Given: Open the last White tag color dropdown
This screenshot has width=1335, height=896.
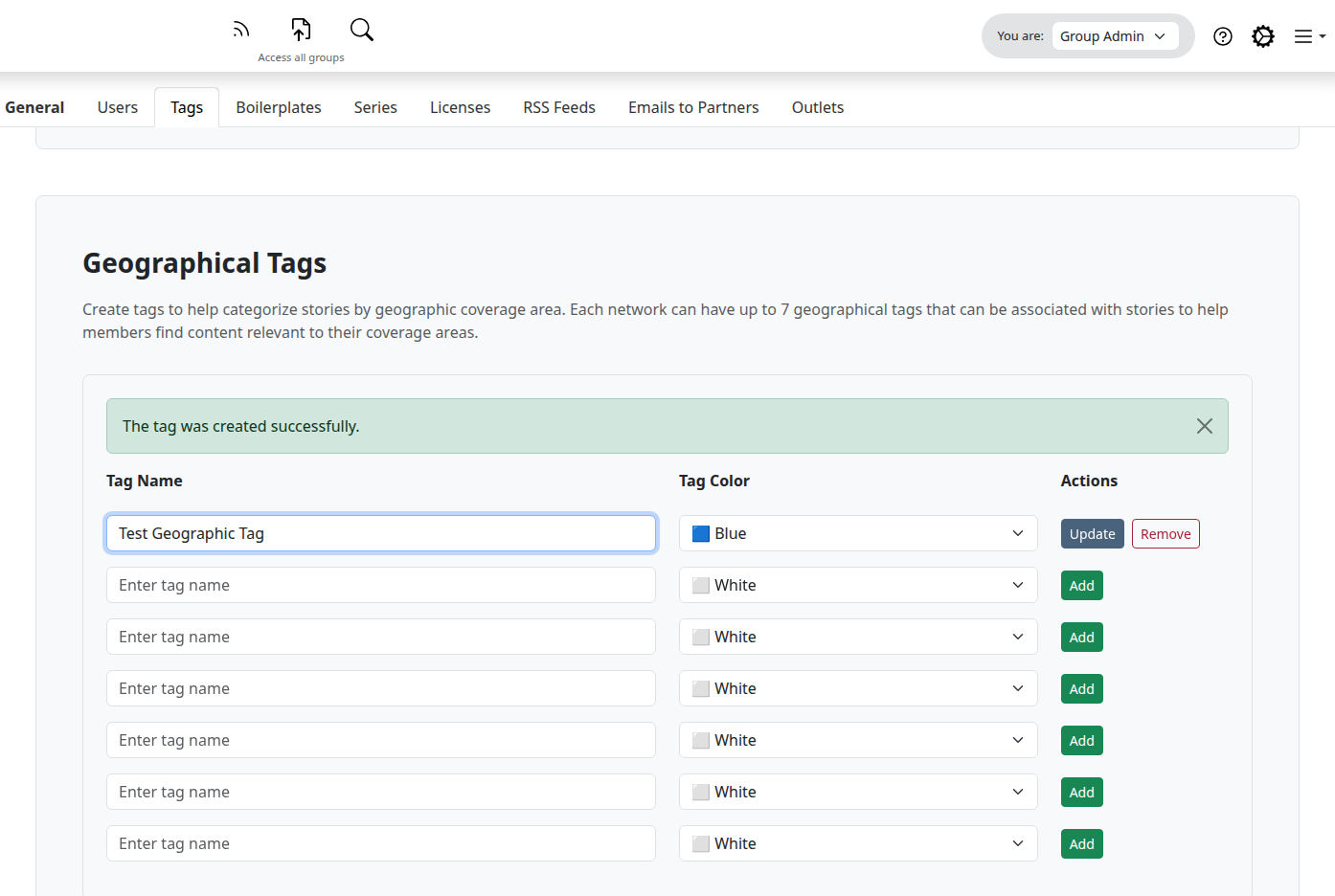Looking at the screenshot, I should pos(858,843).
